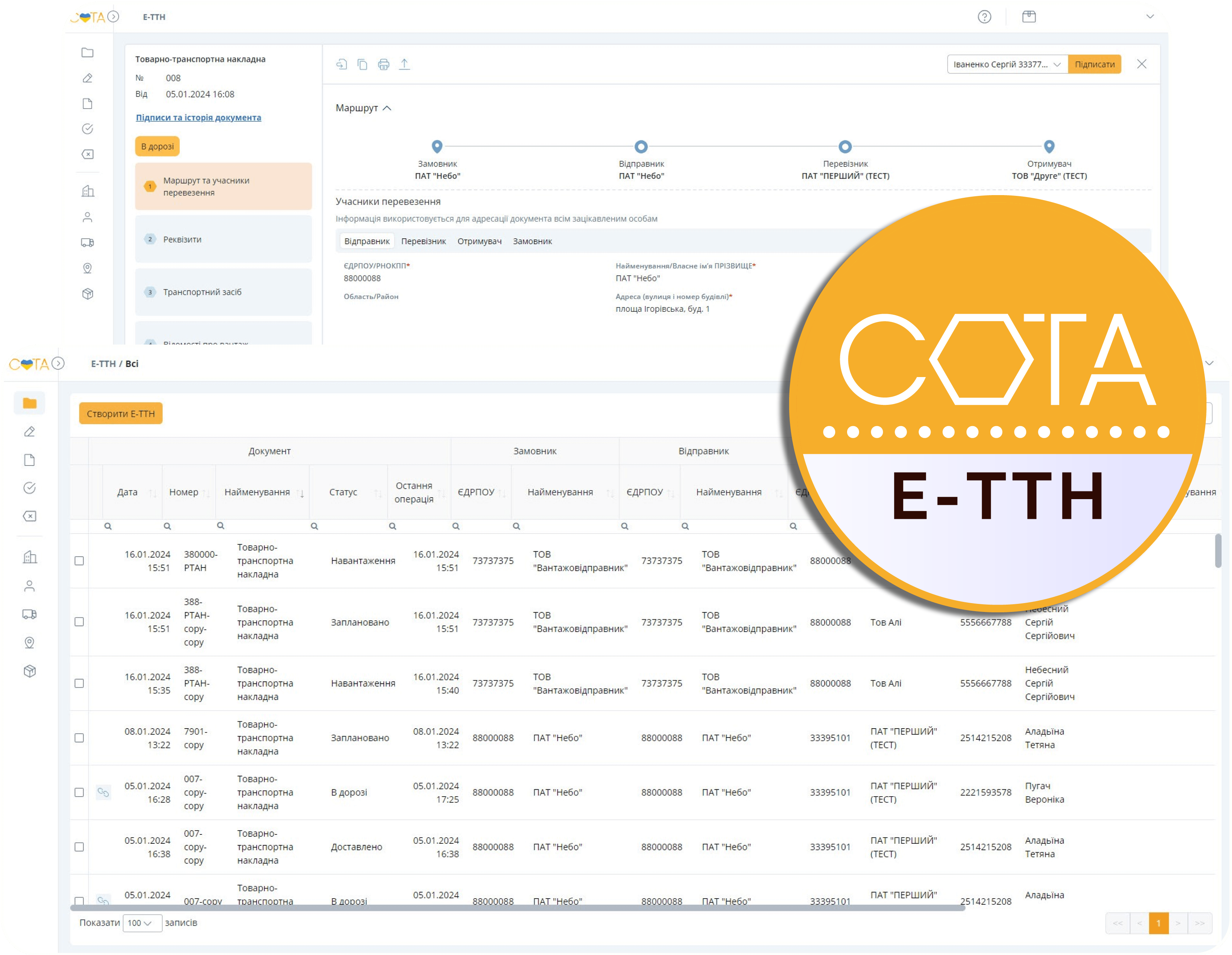
Task: Switch to the Перевізник participant tab
Action: click(x=424, y=241)
